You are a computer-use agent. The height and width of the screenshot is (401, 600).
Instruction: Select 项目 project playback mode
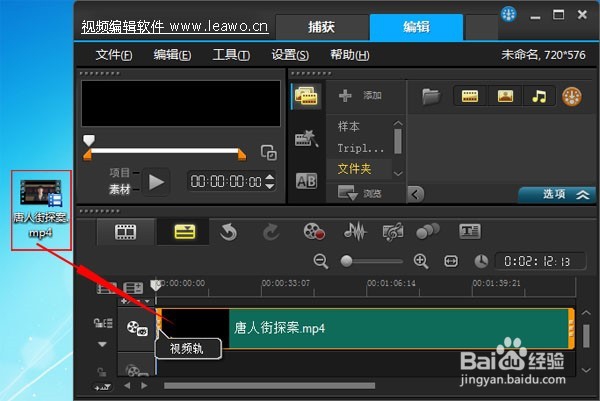pyautogui.click(x=119, y=173)
